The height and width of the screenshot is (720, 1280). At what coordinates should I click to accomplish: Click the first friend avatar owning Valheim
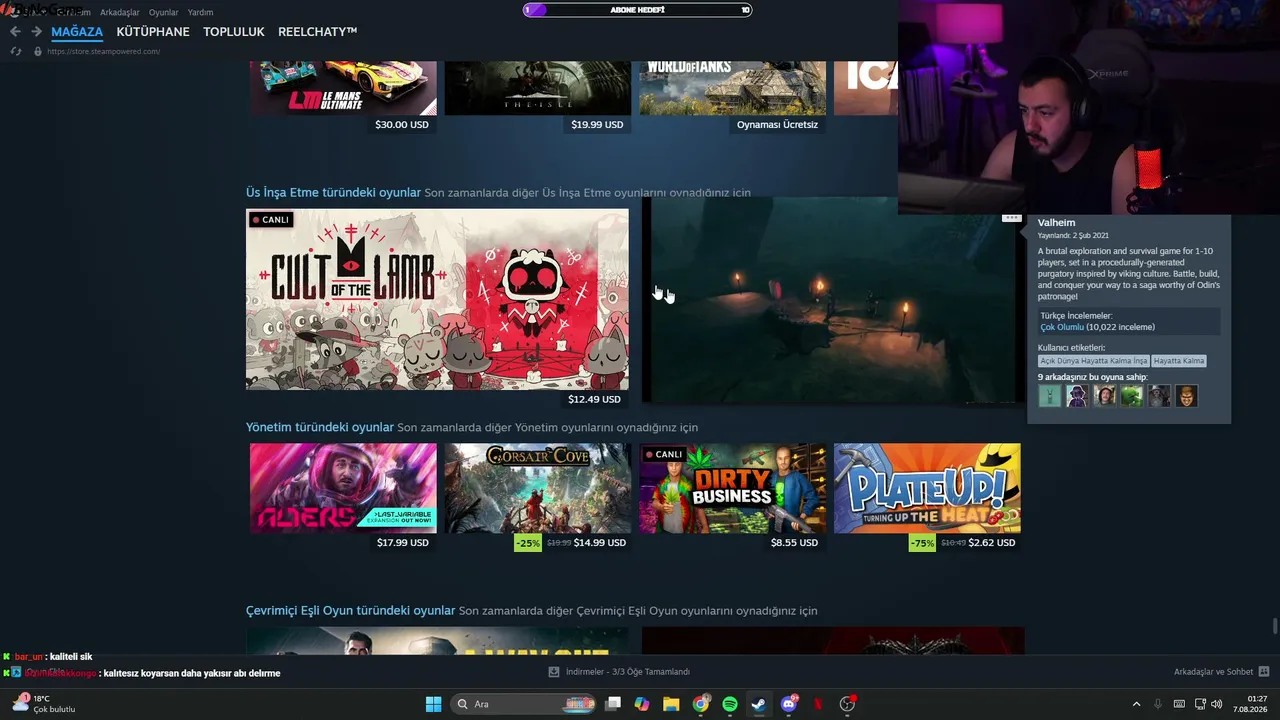coord(1049,396)
